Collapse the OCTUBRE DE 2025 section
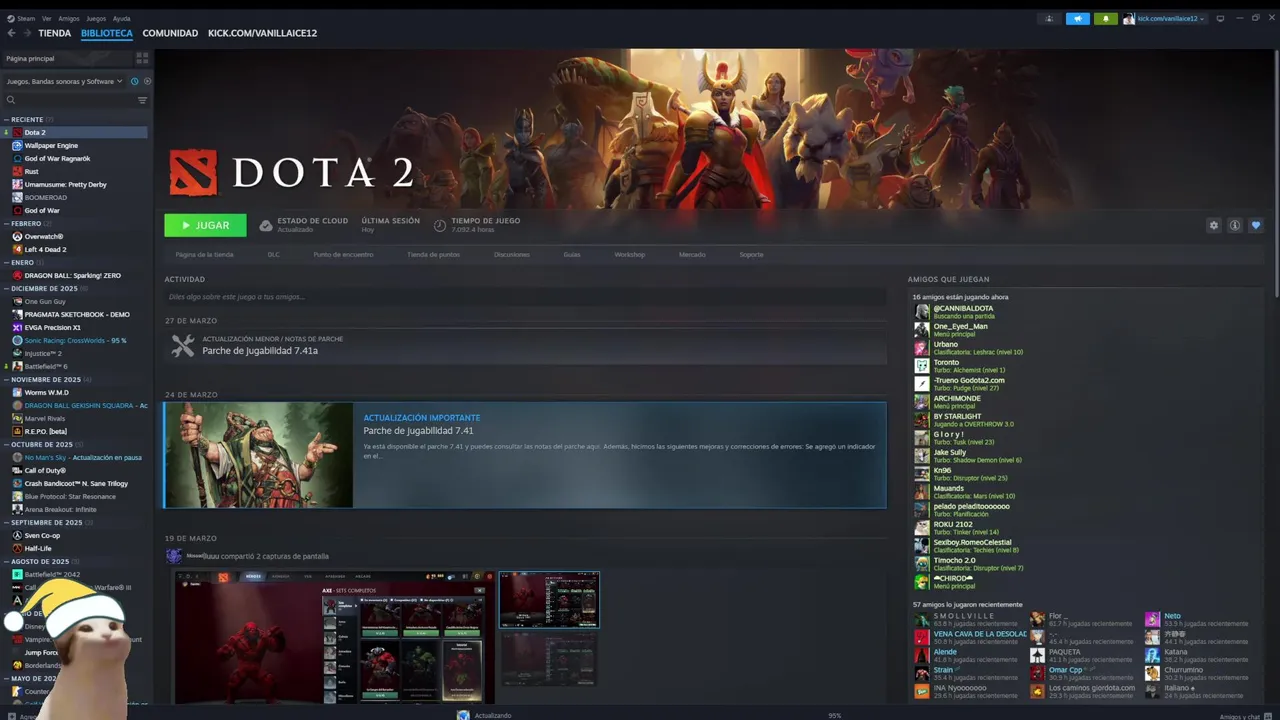The width and height of the screenshot is (1280, 720). pos(6,444)
